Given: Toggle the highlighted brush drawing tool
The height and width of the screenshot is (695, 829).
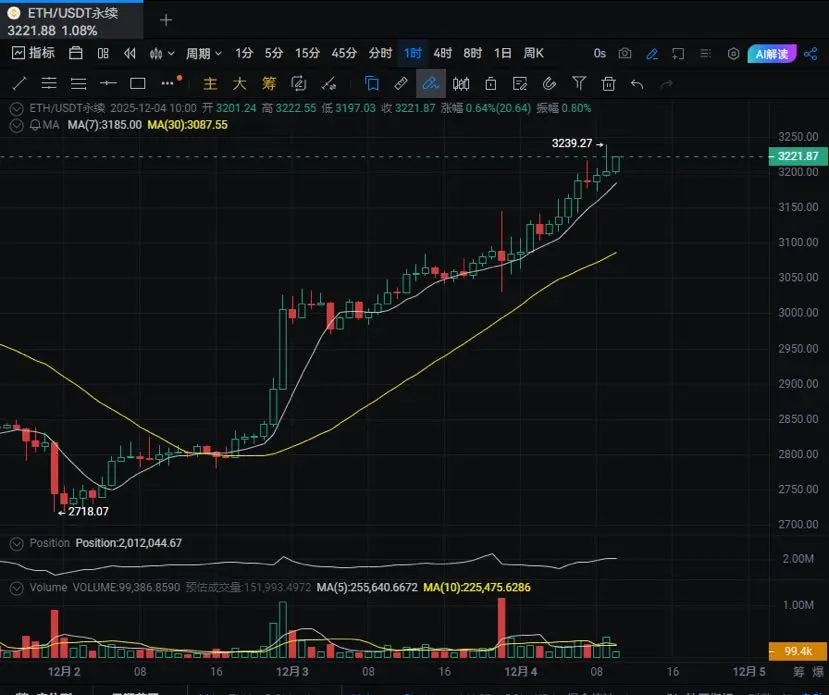Looking at the screenshot, I should click(431, 84).
